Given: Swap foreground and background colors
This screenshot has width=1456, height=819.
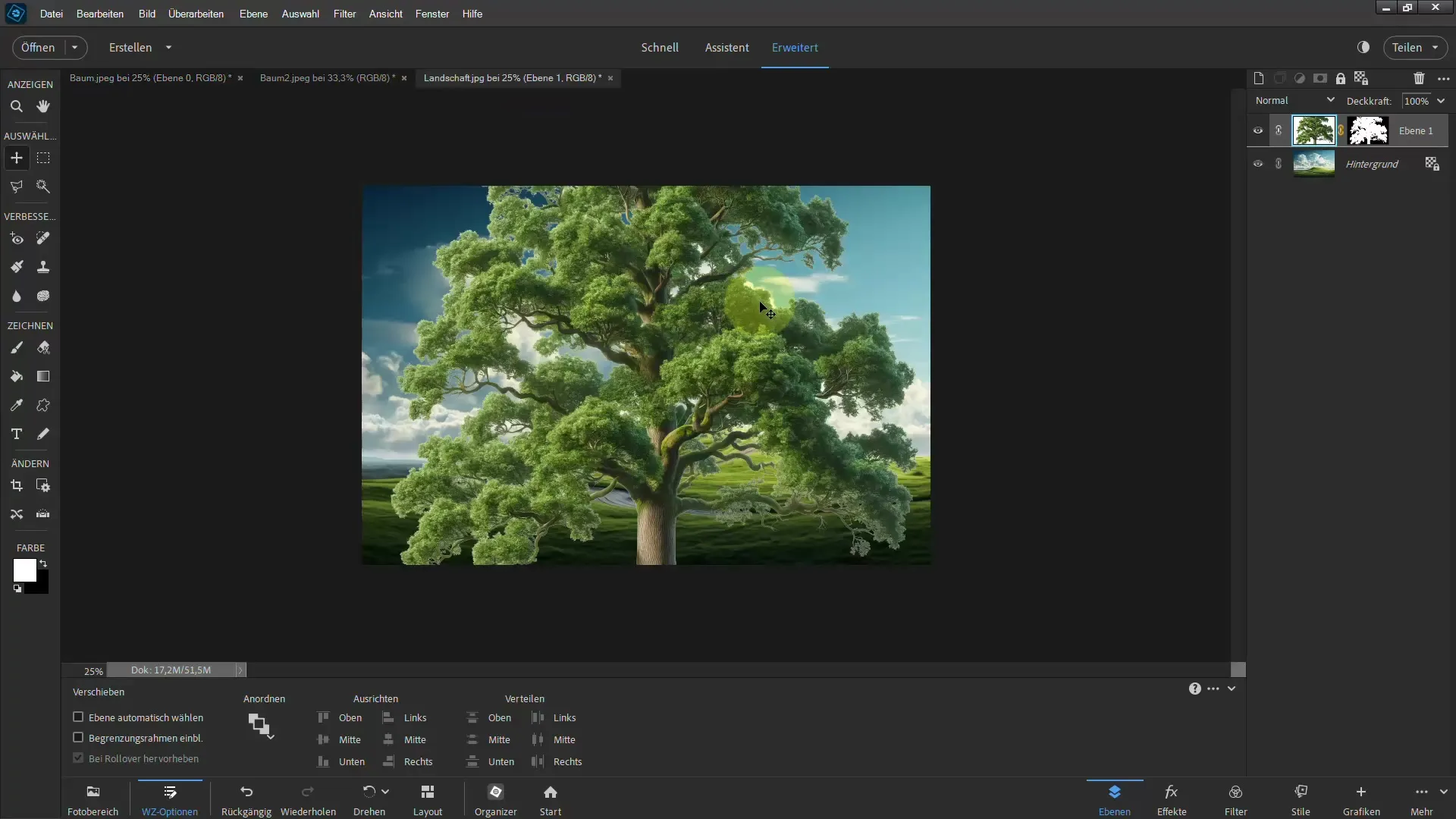Looking at the screenshot, I should pyautogui.click(x=44, y=563).
